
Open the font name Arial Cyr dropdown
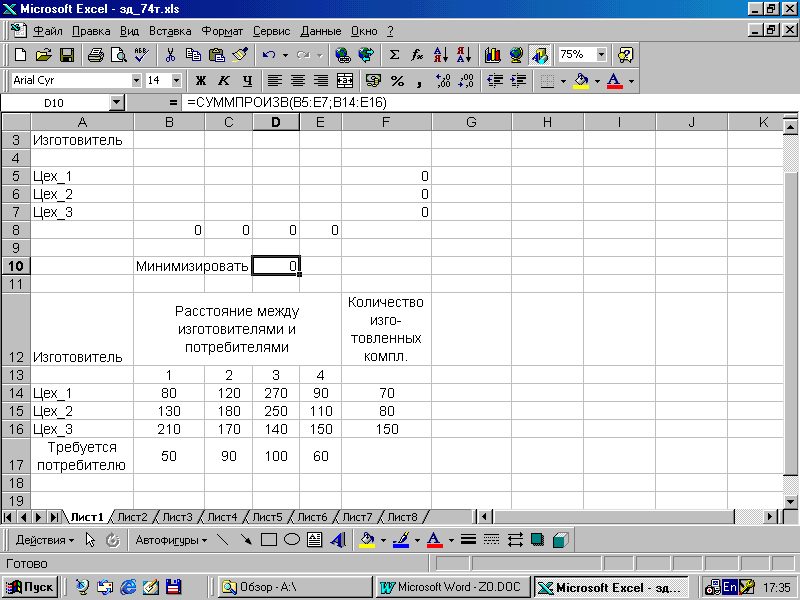136,81
